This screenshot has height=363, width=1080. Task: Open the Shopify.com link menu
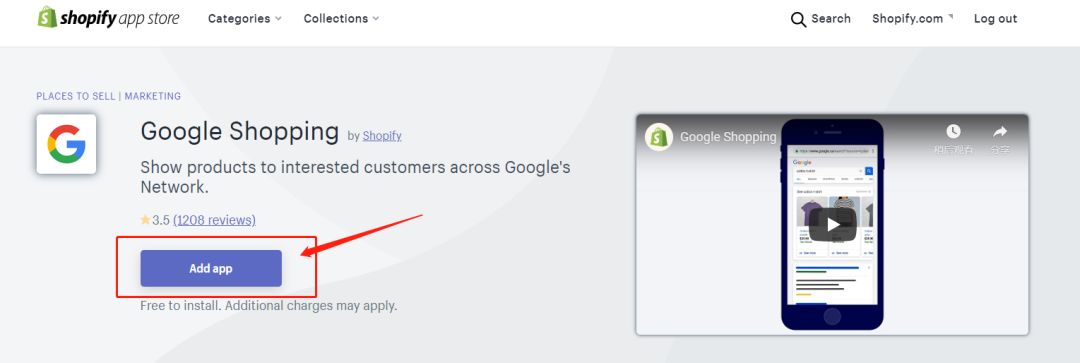click(913, 19)
